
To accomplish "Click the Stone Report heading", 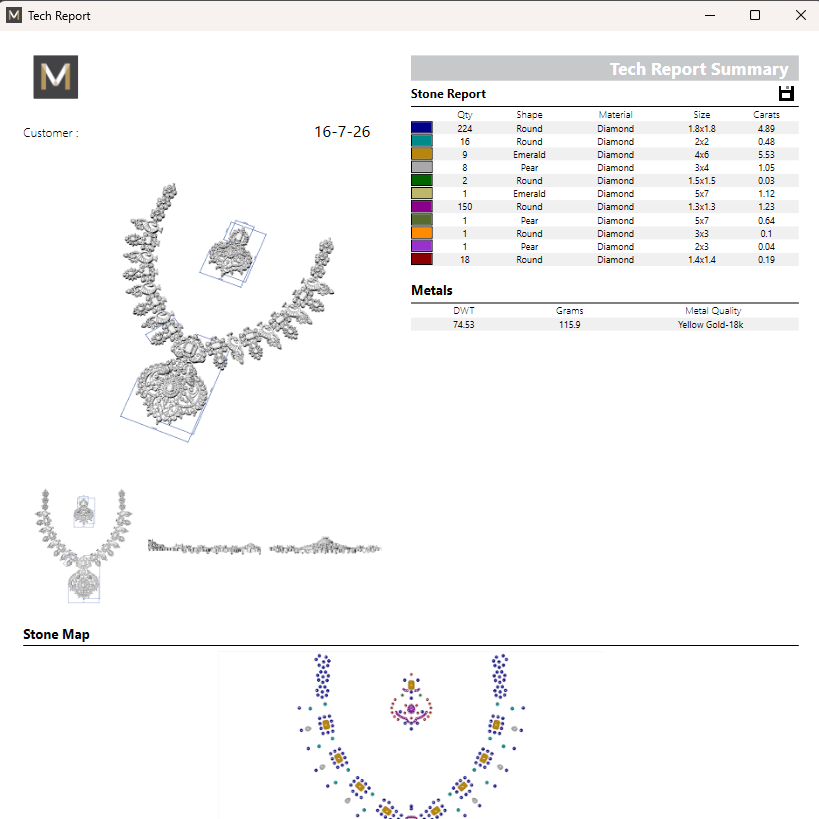I will (448, 94).
